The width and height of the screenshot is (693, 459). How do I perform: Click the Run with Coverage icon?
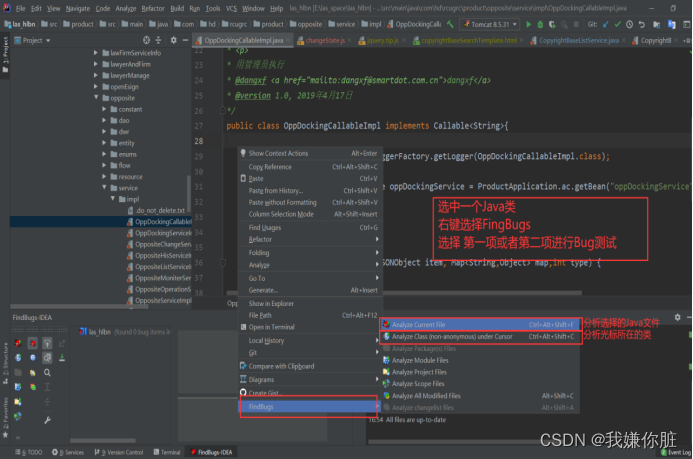click(x=552, y=24)
